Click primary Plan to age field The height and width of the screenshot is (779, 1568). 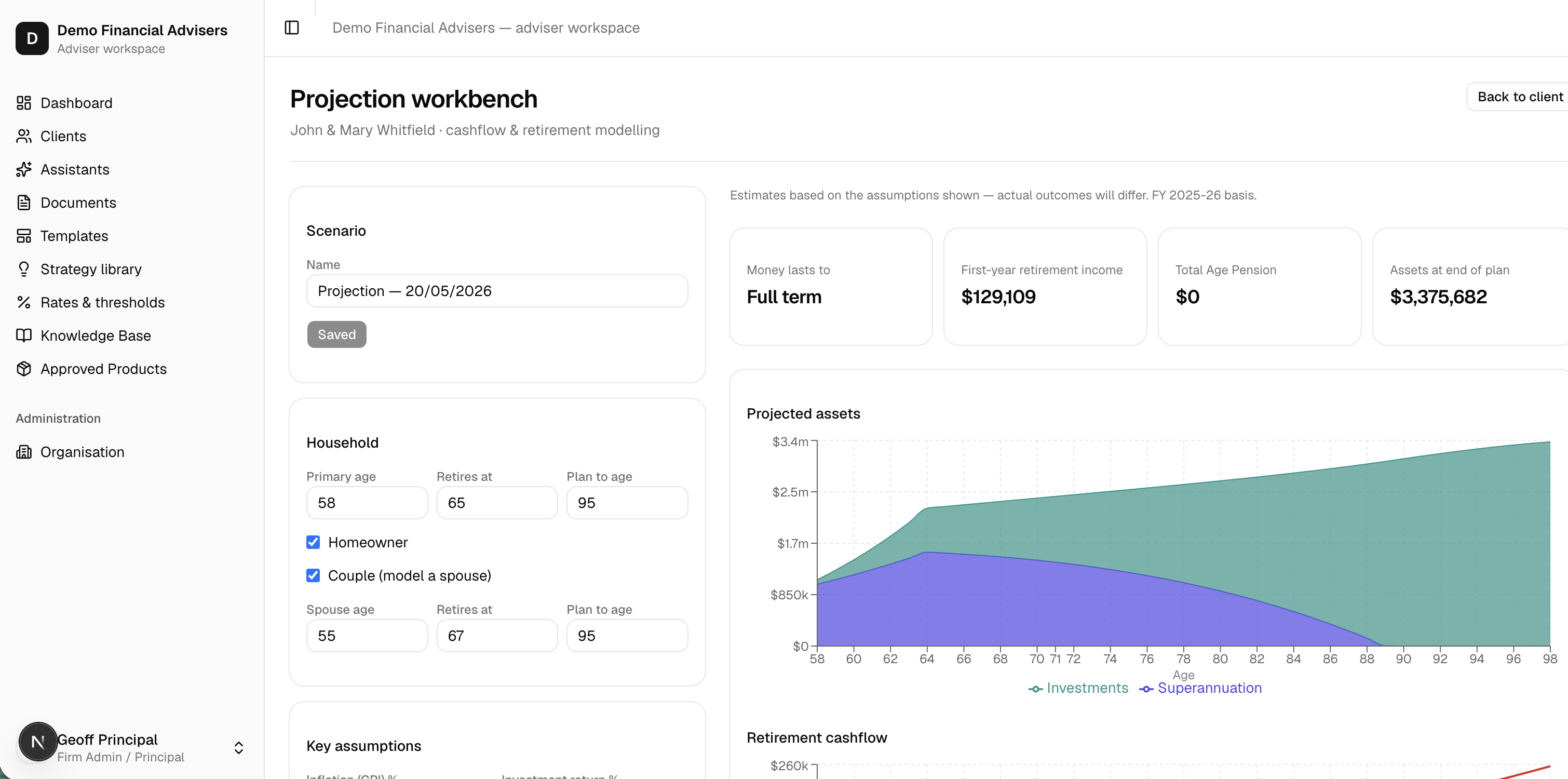pos(627,503)
